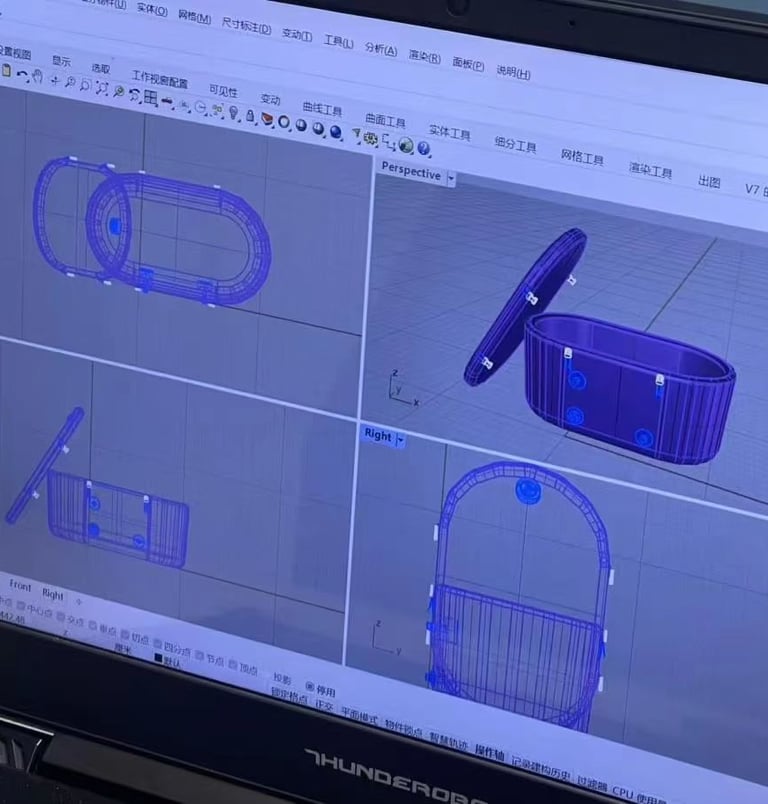The width and height of the screenshot is (768, 804).
Task: Toggle 正交 ortho mode in status bar
Action: [x=324, y=705]
